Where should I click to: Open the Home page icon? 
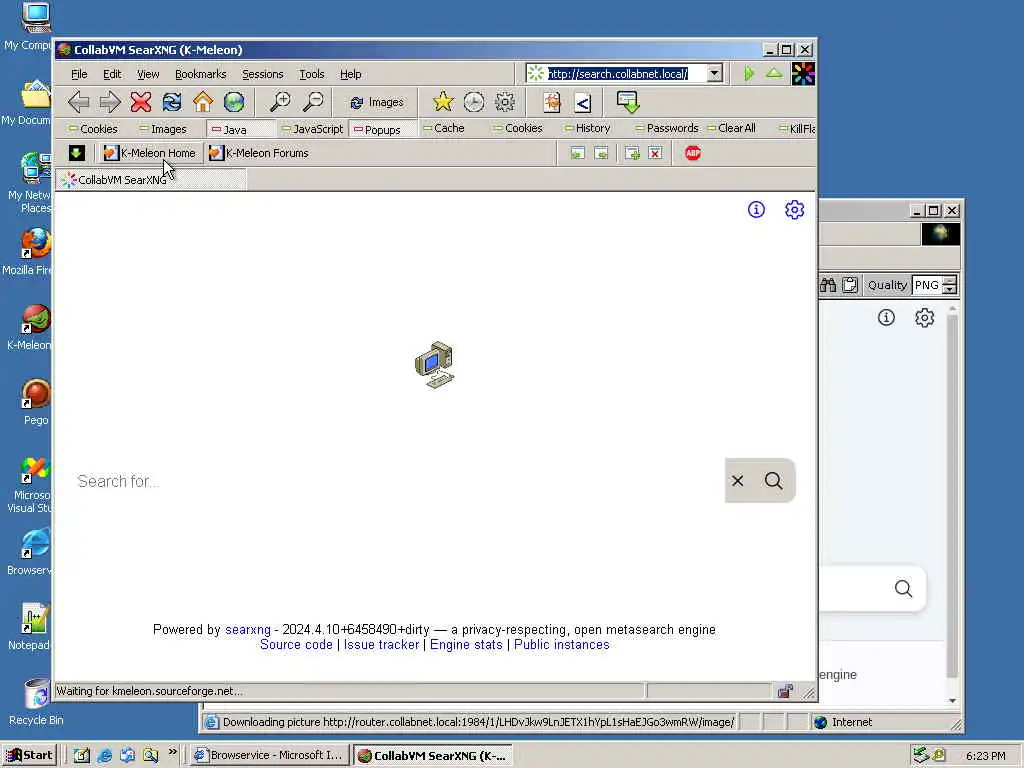coord(203,102)
